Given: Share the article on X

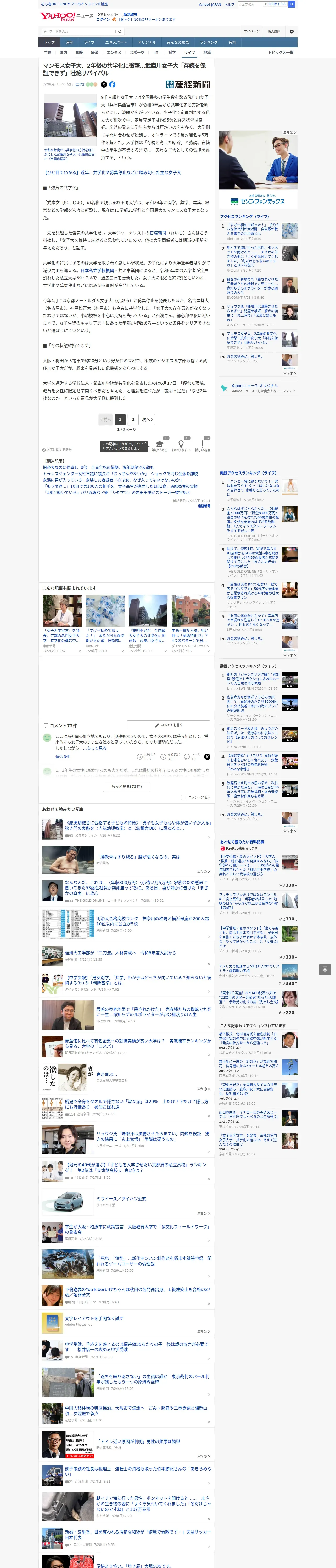Looking at the screenshot, I should [x=104, y=85].
